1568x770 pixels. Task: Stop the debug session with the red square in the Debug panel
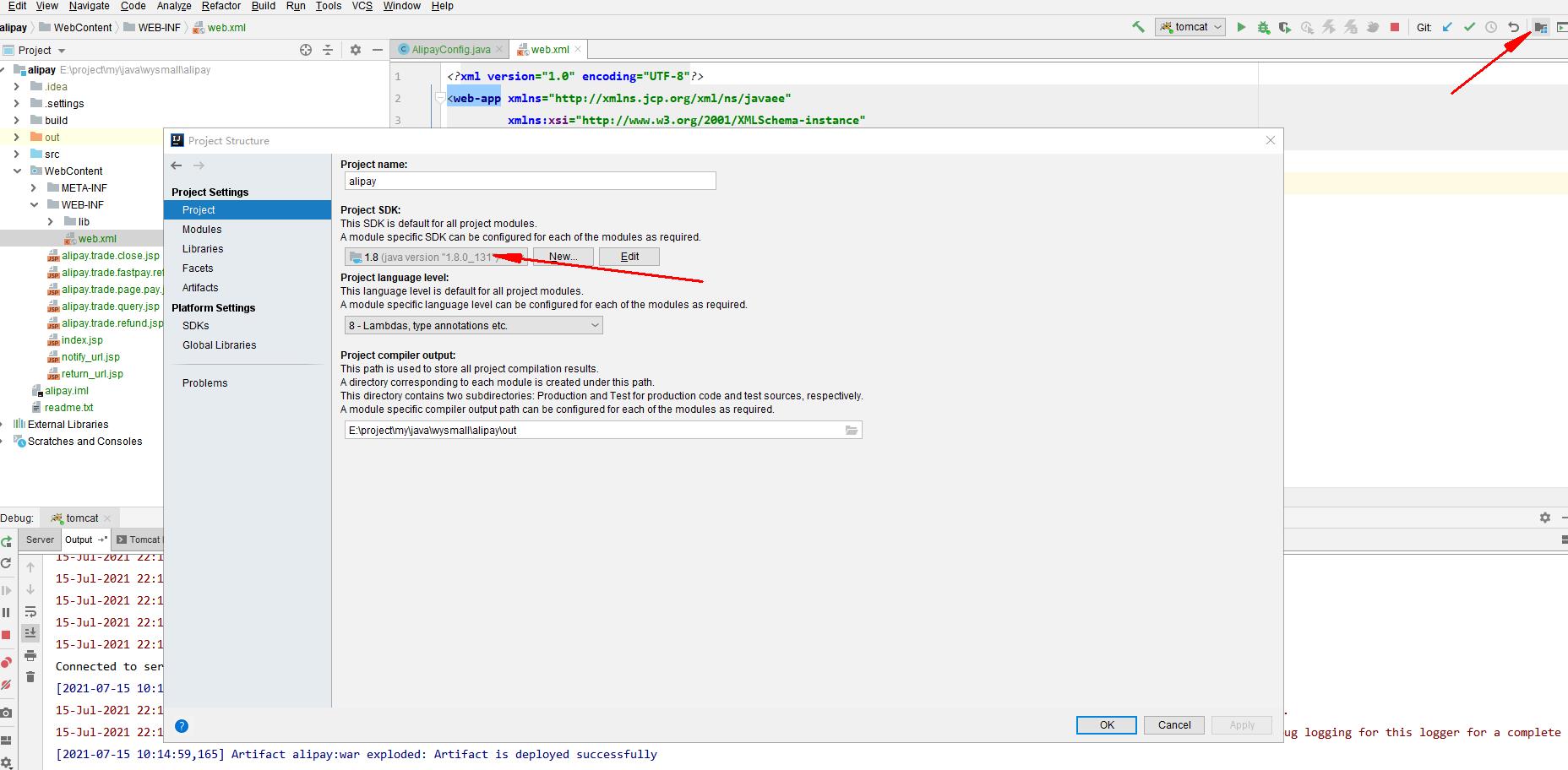(6, 634)
